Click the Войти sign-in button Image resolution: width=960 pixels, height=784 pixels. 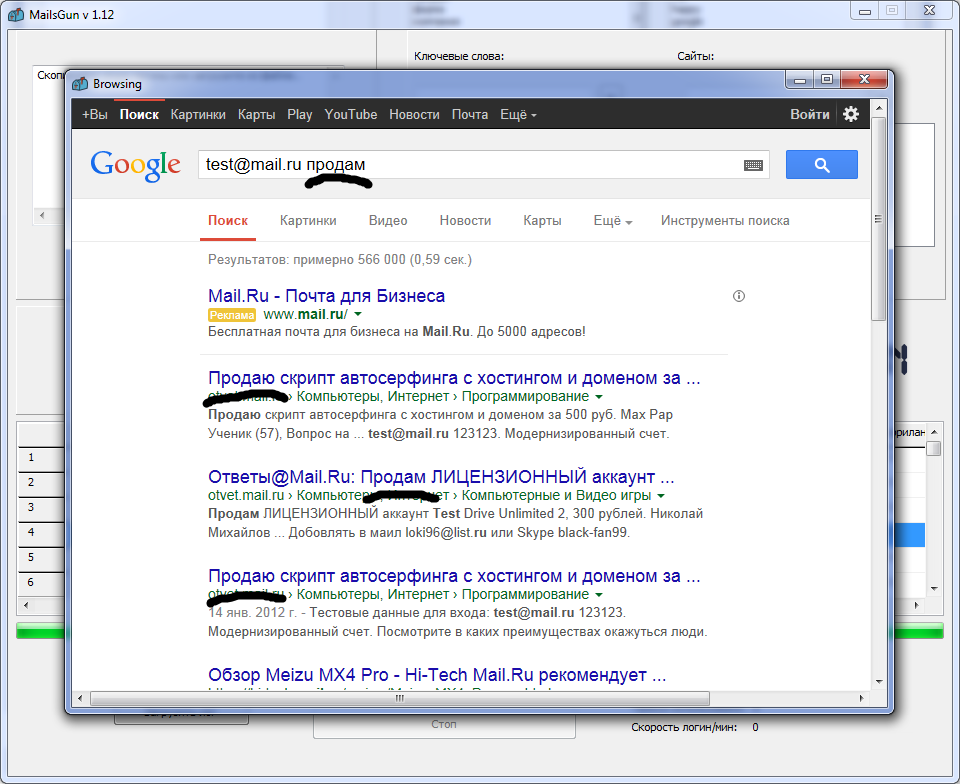coord(810,114)
